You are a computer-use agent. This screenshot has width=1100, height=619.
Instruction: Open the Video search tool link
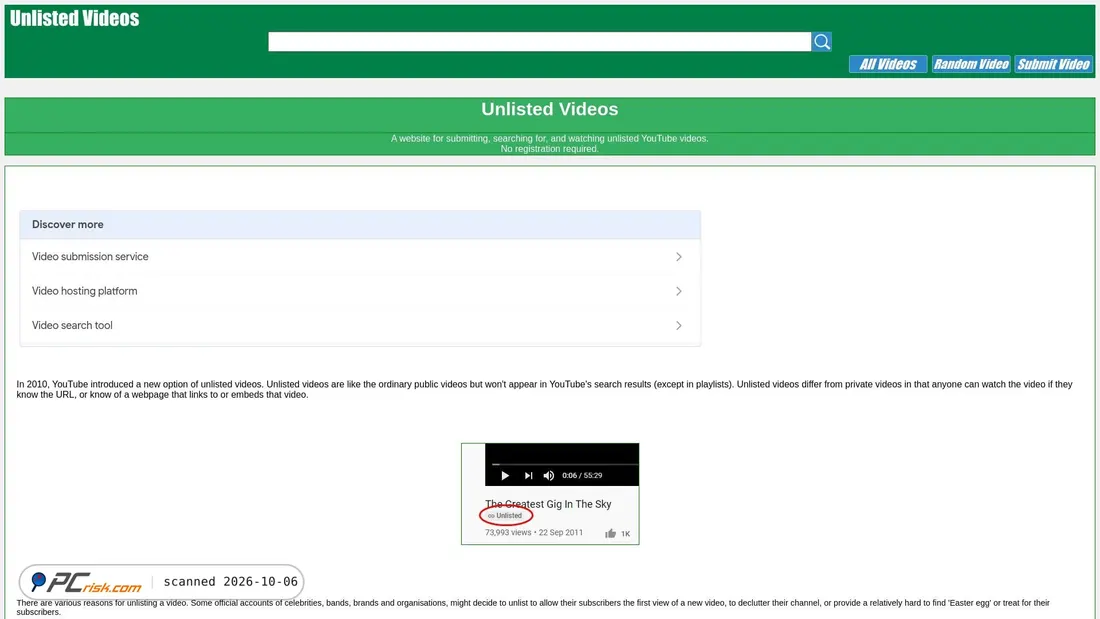(x=72, y=326)
